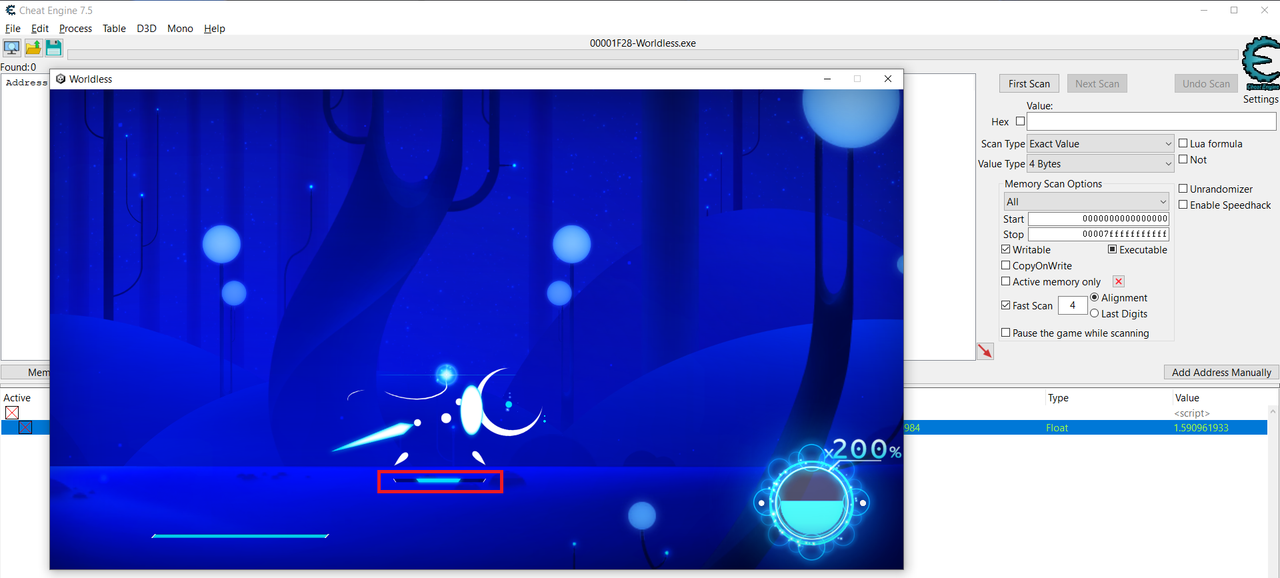Click the Fast Scan alignment value field
The width and height of the screenshot is (1280, 578).
click(1072, 306)
